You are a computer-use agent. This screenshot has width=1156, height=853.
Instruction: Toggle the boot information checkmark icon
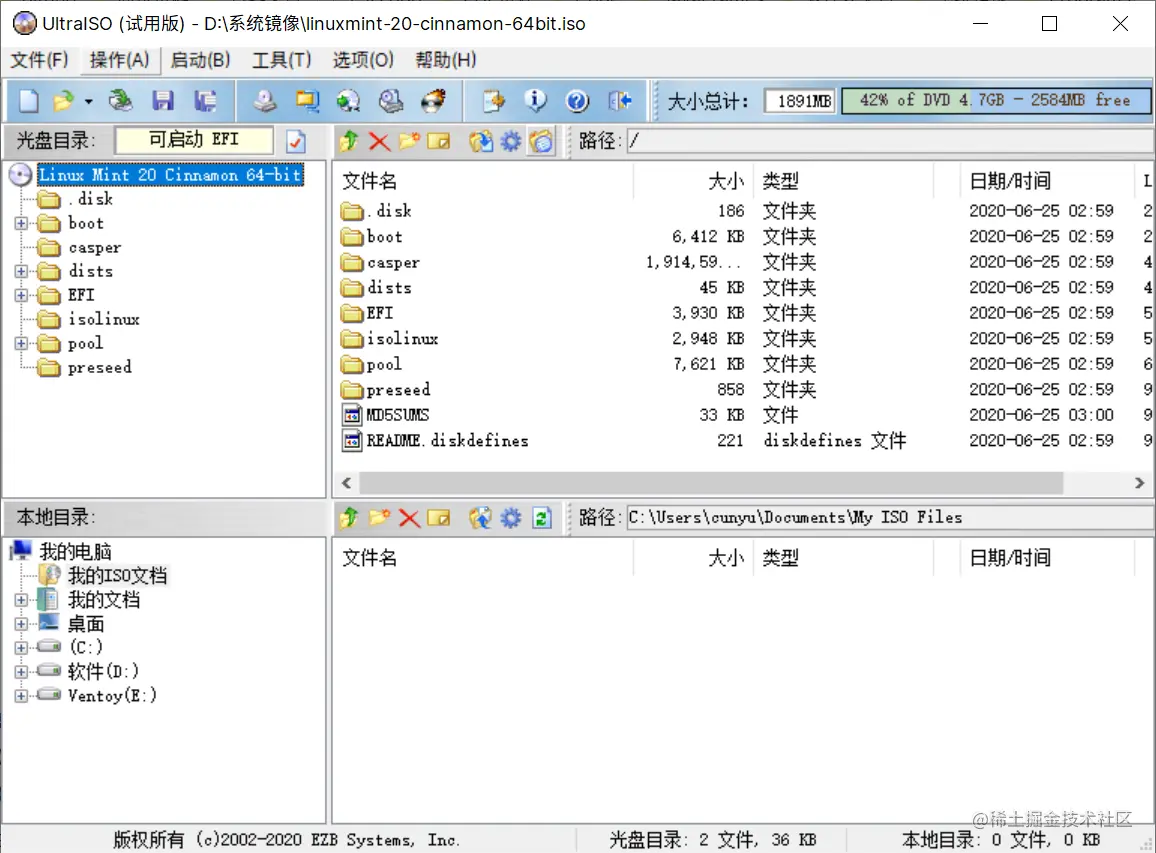click(296, 141)
